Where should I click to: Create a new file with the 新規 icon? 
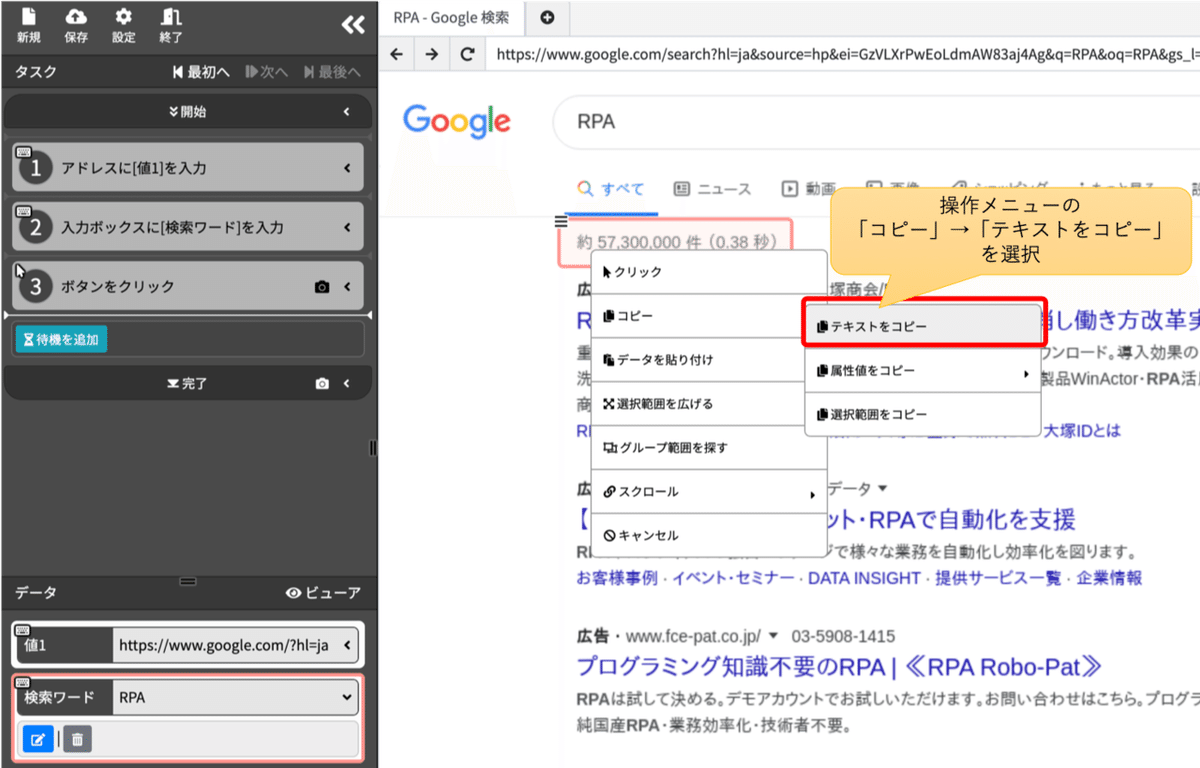tap(27, 24)
